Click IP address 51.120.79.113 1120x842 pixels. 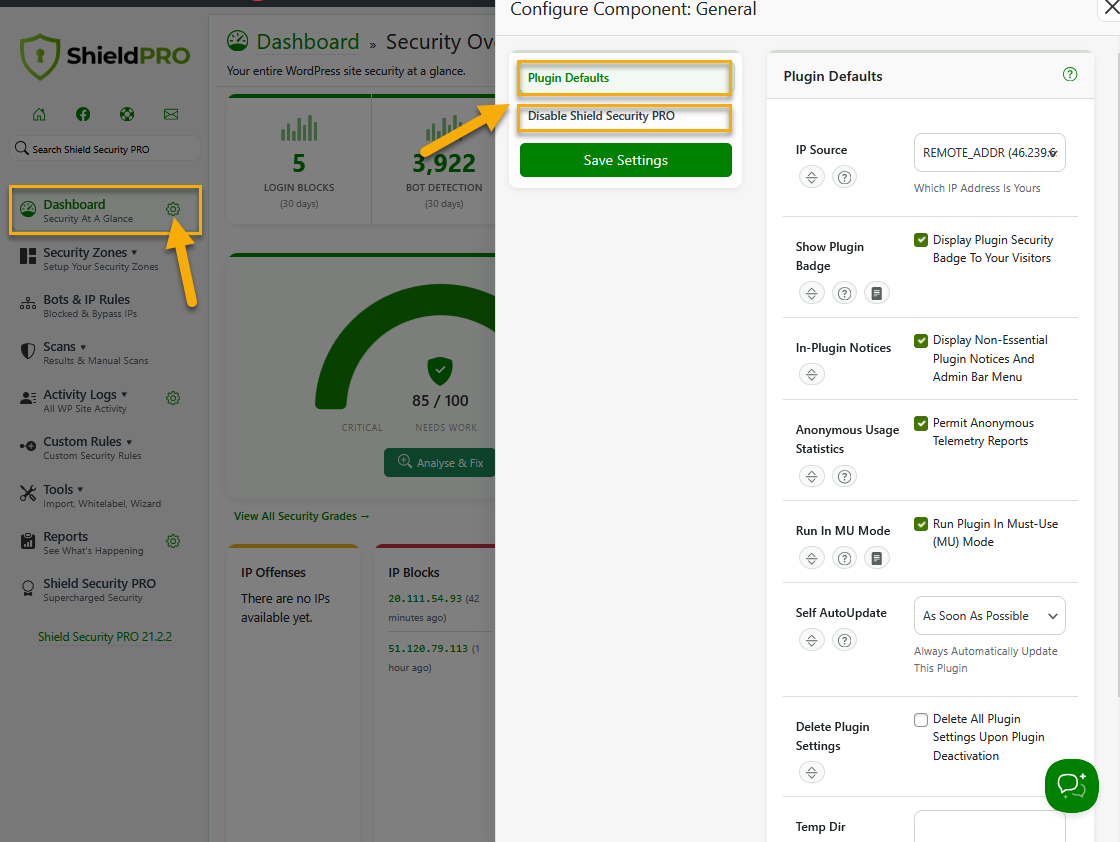pyautogui.click(x=428, y=648)
